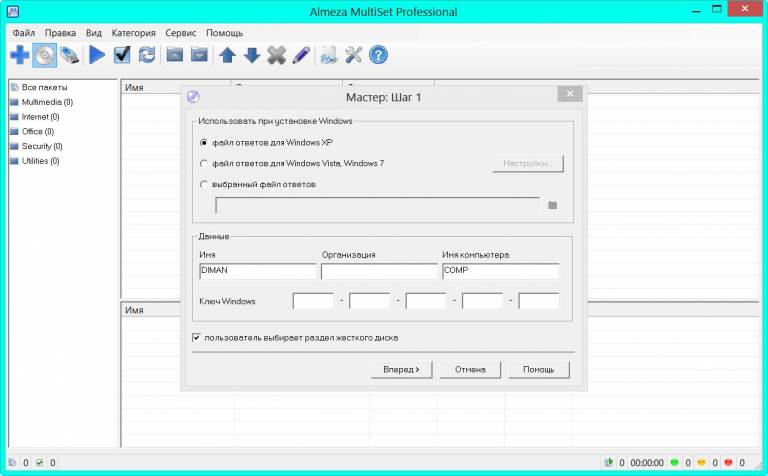Click the application icon in title bar
The width and height of the screenshot is (768, 476).
13,11
